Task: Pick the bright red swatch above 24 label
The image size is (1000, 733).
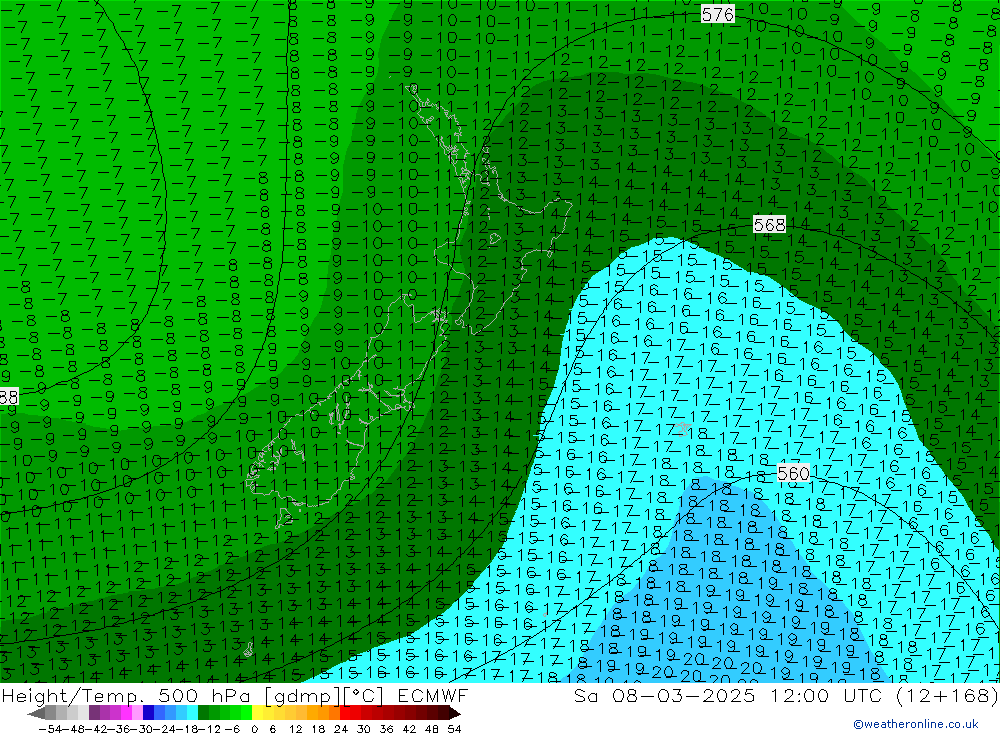Action: (345, 713)
